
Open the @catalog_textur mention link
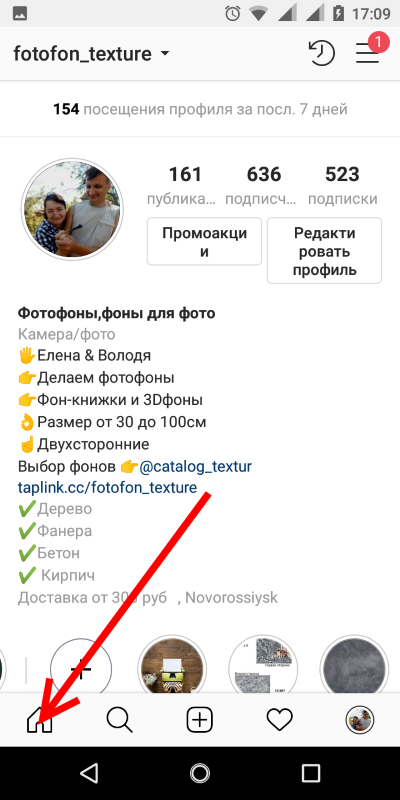click(x=195, y=466)
